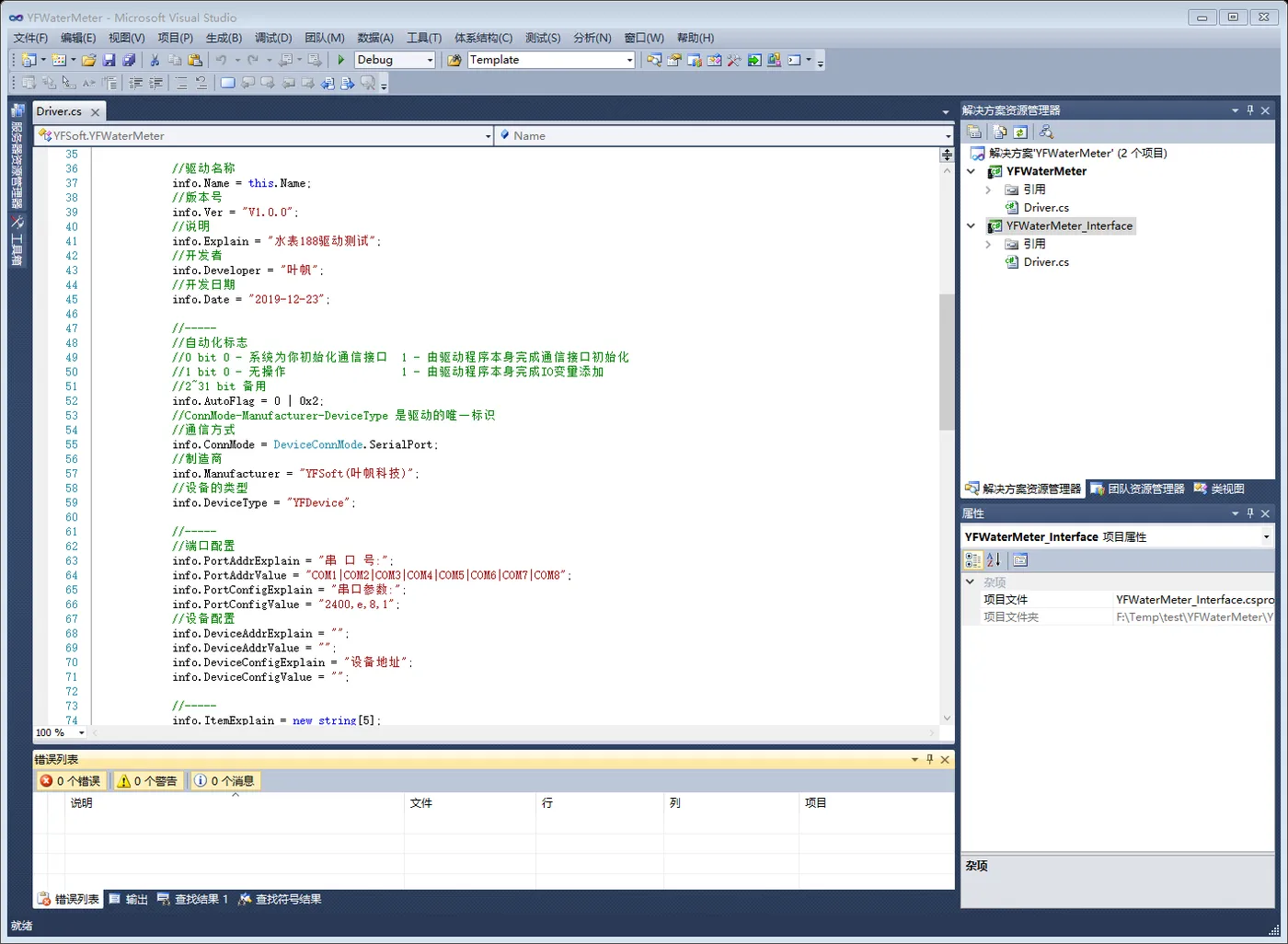Click Show All Files icon in Solution Explorer
Image resolution: width=1288 pixels, height=944 pixels.
point(1000,132)
